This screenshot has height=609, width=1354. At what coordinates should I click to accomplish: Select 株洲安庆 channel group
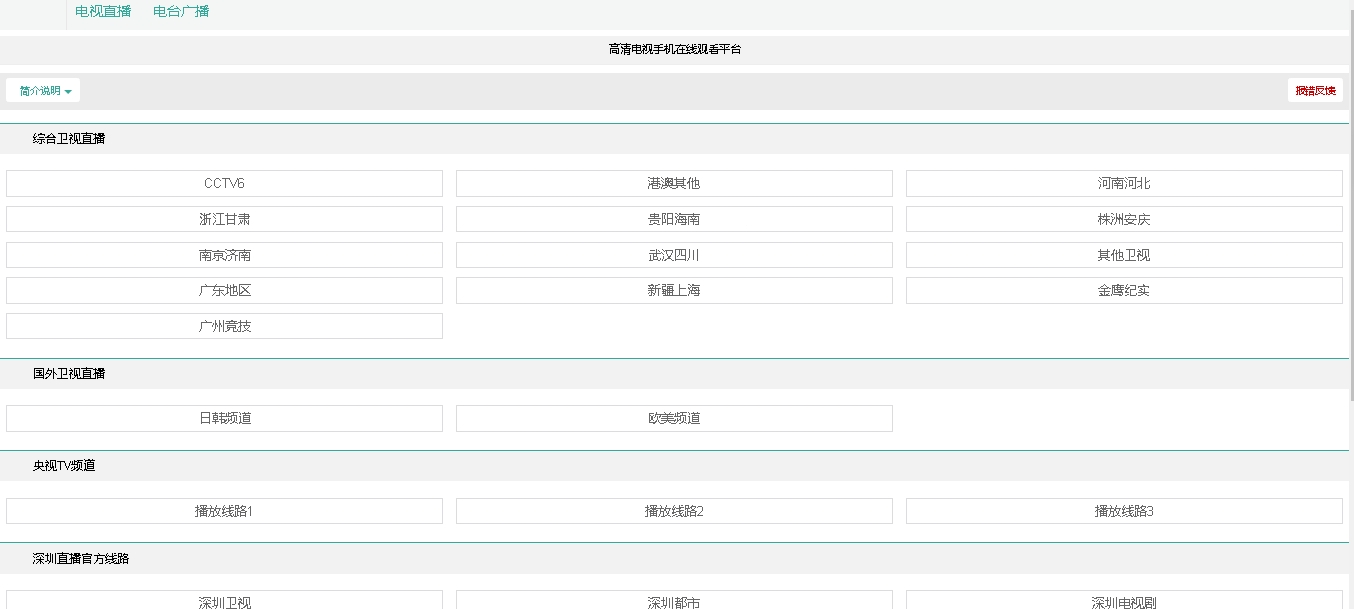tap(1124, 220)
